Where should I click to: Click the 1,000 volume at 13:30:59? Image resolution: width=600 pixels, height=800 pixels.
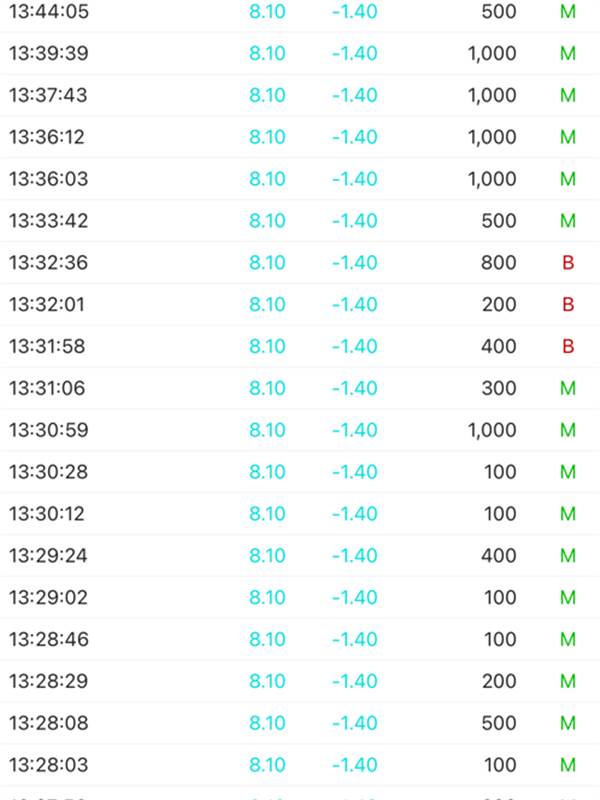point(491,430)
